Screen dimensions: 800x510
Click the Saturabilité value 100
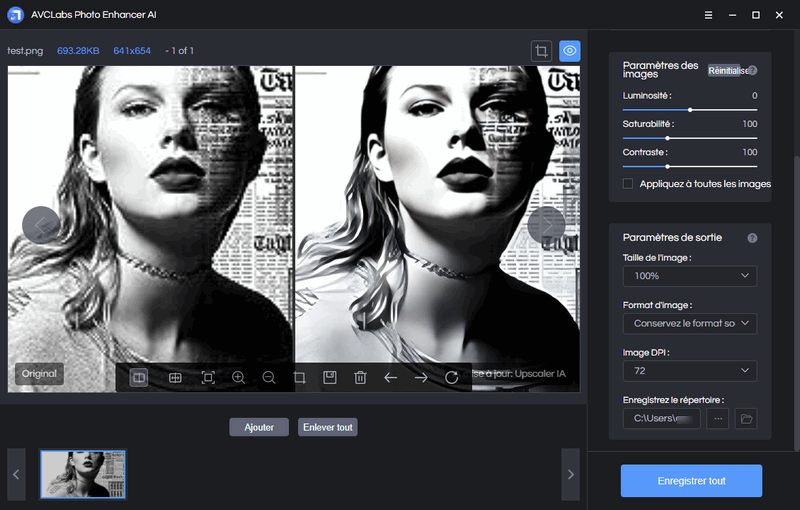coord(749,124)
